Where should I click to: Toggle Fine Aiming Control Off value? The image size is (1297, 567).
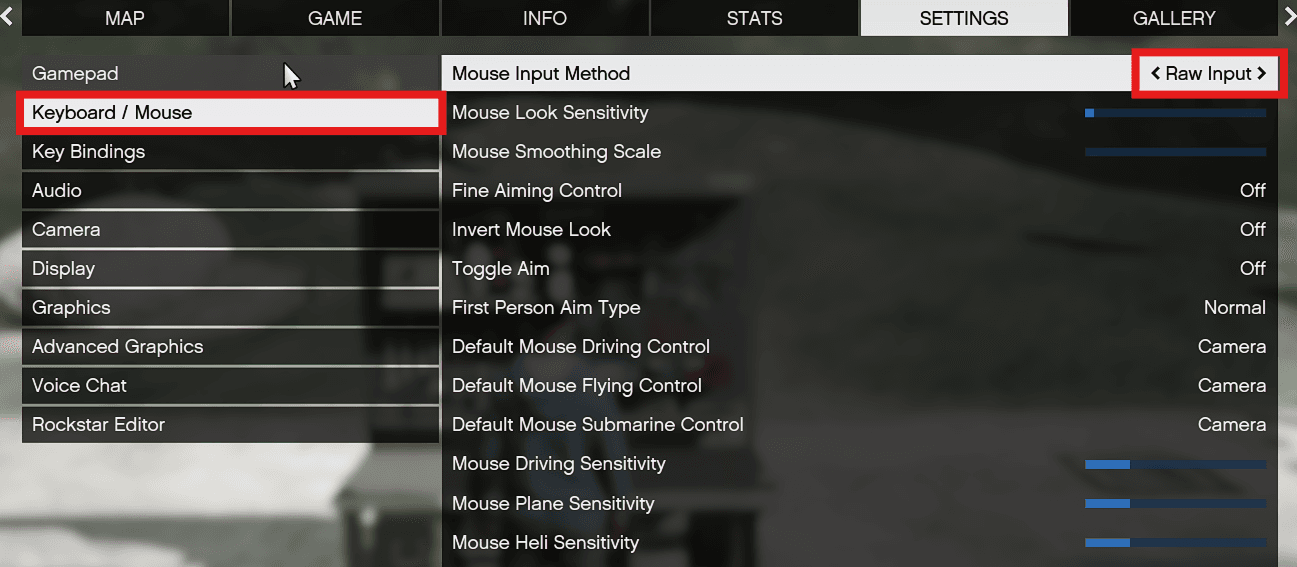1252,191
